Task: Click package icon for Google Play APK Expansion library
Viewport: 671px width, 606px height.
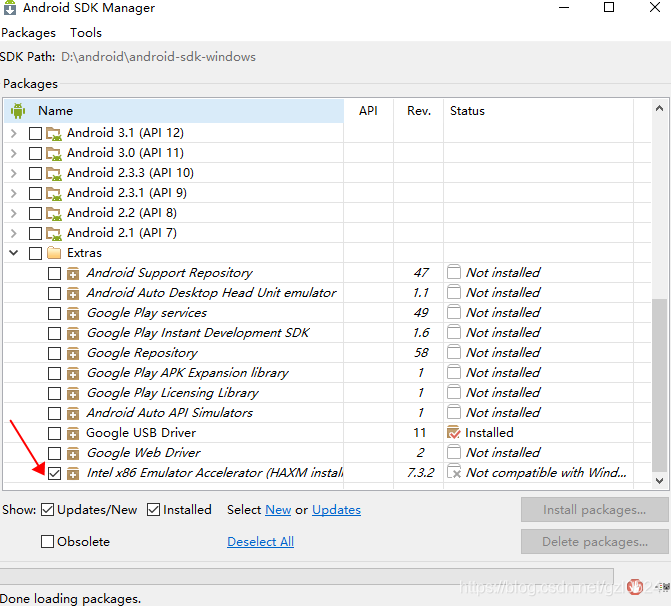Action: coord(73,373)
